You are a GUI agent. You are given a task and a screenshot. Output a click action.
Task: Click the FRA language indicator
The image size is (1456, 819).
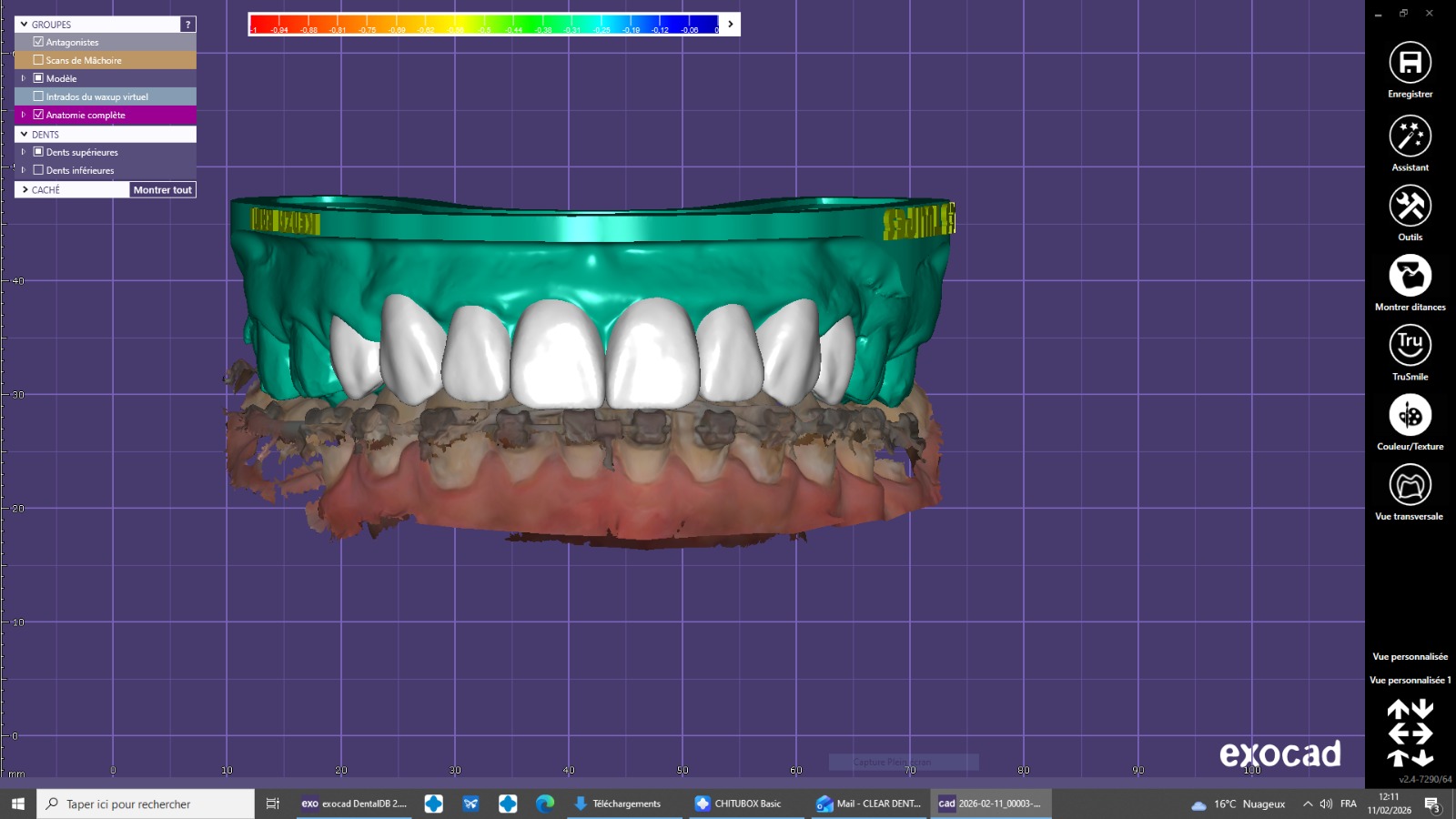tap(1349, 804)
